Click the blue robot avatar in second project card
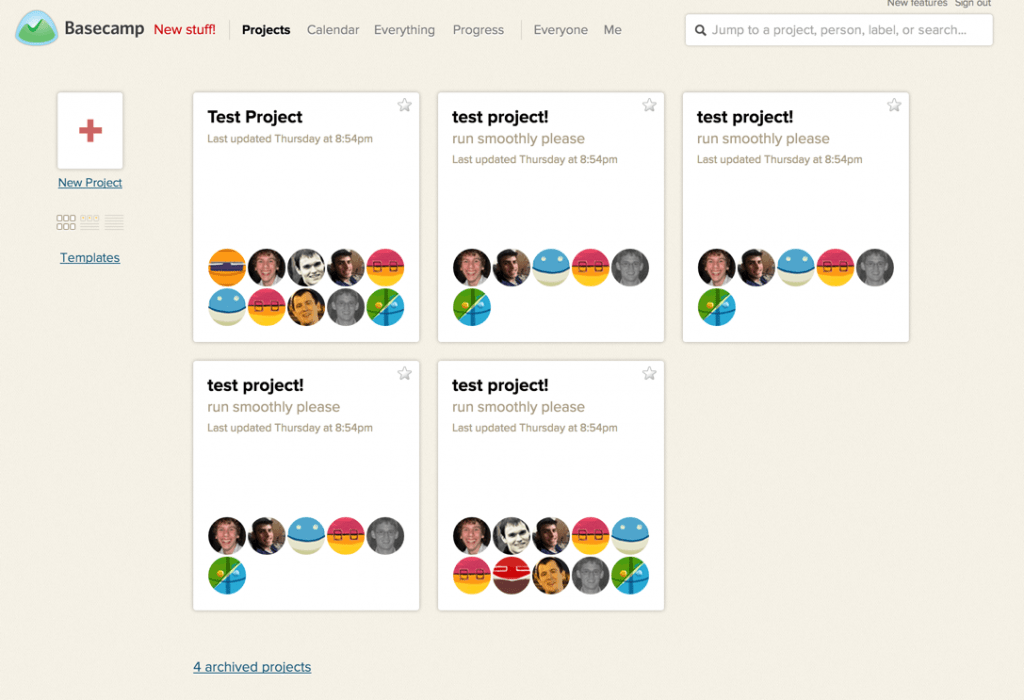Viewport: 1024px width, 700px height. [x=551, y=267]
